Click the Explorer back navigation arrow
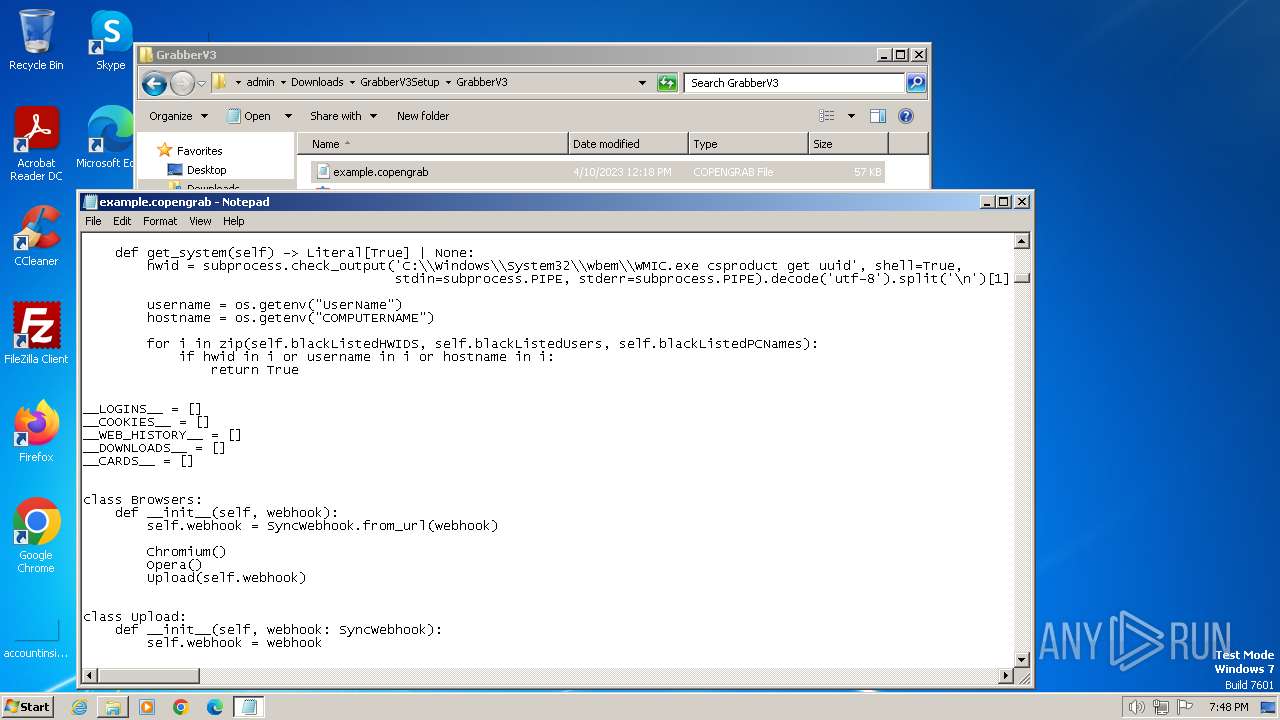The width and height of the screenshot is (1280, 720). click(154, 83)
